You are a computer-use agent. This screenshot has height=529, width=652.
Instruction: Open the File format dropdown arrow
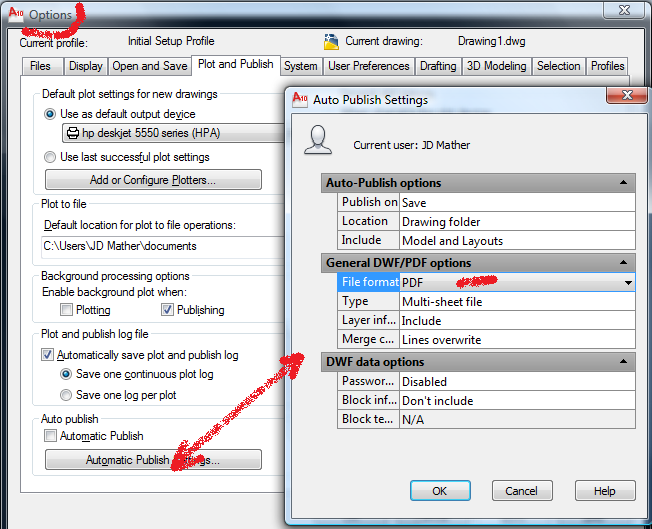[628, 283]
